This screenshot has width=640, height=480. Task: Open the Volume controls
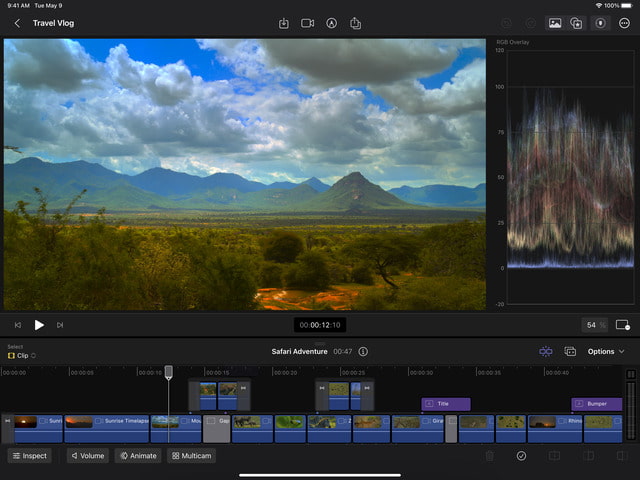pyautogui.click(x=87, y=456)
